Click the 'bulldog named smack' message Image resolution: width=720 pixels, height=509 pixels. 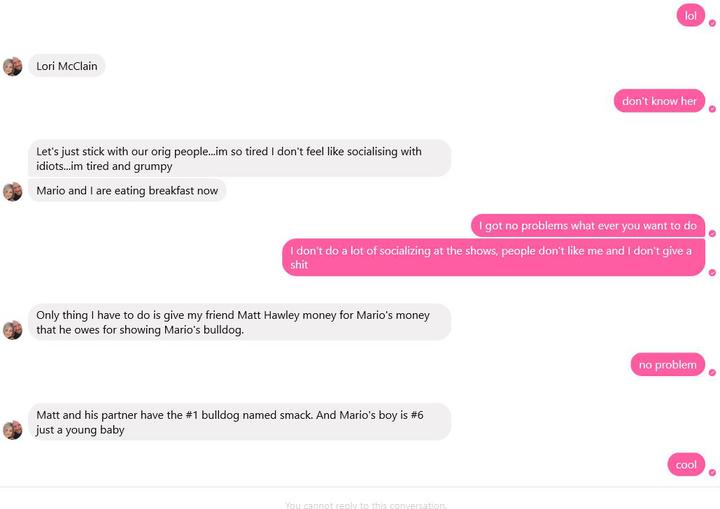point(239,422)
